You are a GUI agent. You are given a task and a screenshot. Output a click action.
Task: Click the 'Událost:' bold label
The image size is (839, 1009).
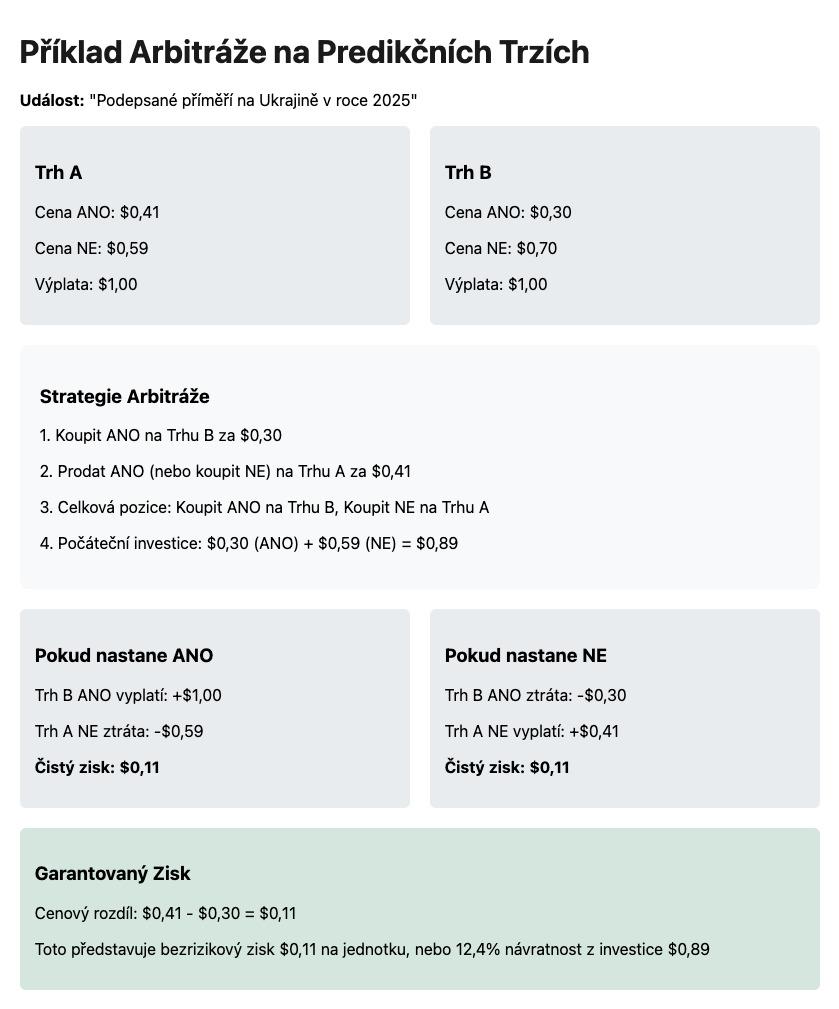tap(52, 101)
